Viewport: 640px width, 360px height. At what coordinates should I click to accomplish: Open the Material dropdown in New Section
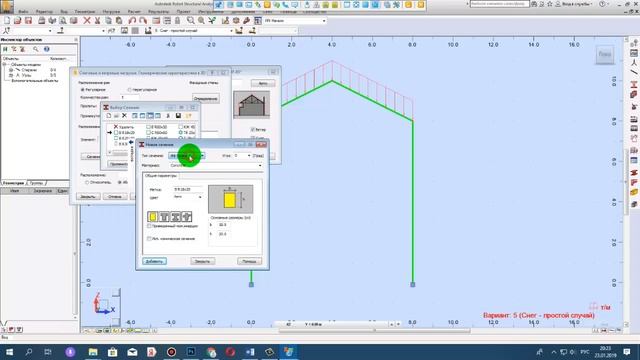coord(260,165)
